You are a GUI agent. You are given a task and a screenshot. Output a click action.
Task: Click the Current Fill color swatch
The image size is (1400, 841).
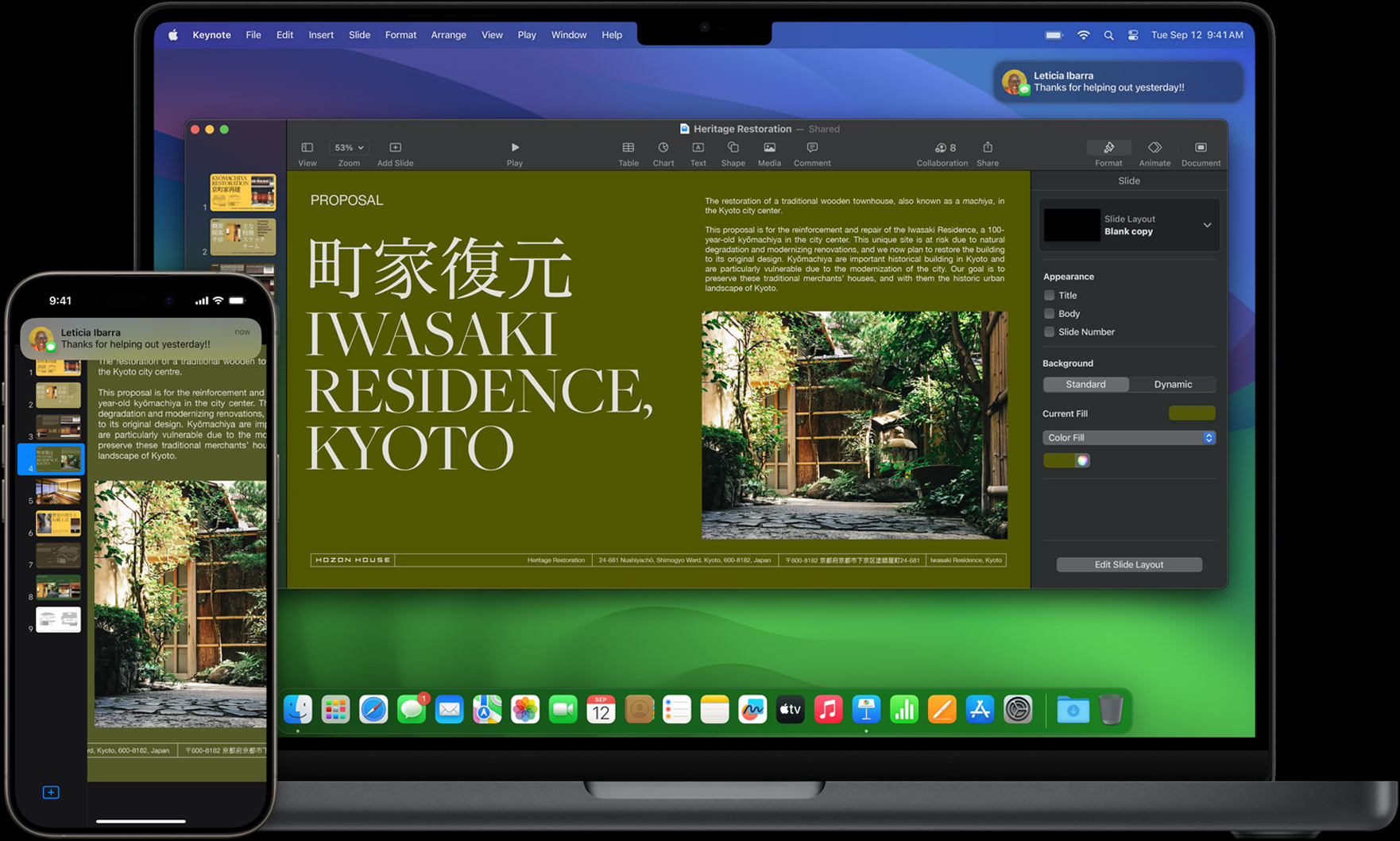click(x=1191, y=413)
